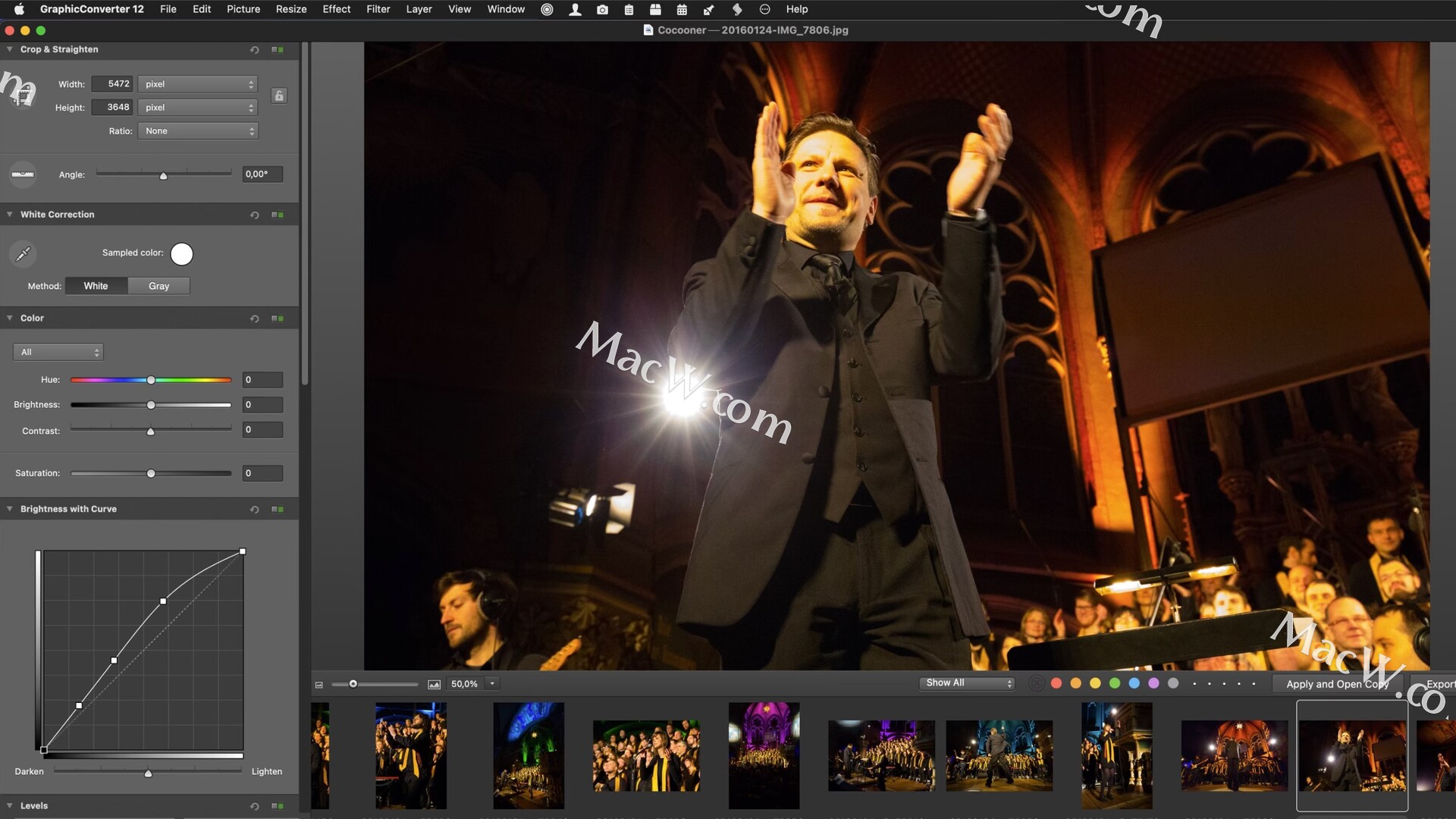Click the Width input field showing 5472
The height and width of the screenshot is (819, 1456).
111,84
